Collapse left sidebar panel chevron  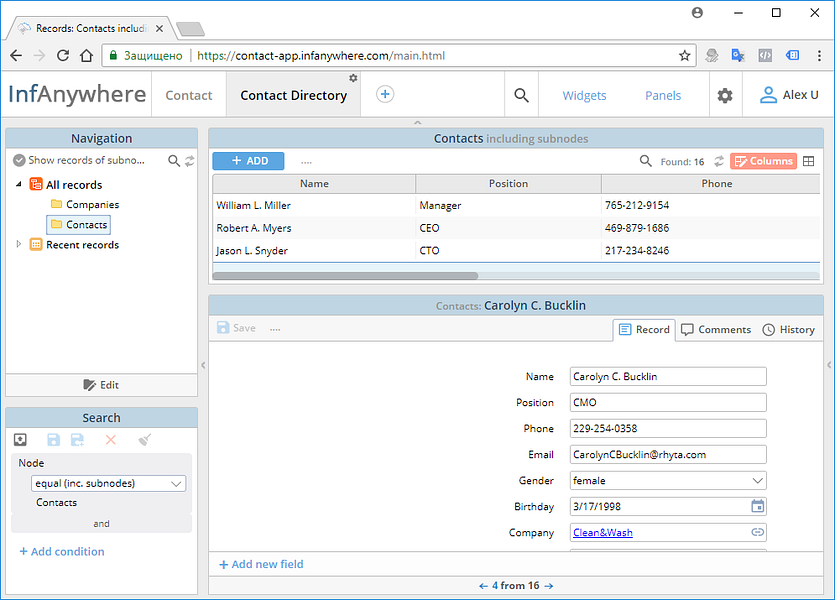coord(203,365)
